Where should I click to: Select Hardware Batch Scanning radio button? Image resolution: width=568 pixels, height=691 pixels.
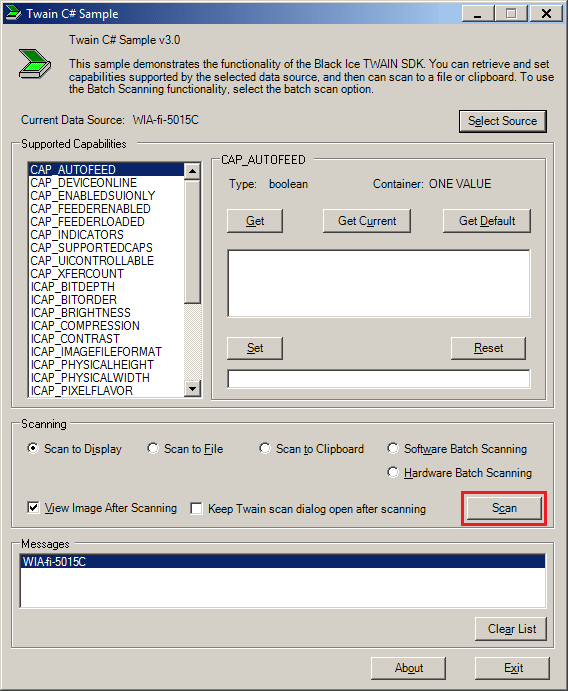pyautogui.click(x=393, y=472)
